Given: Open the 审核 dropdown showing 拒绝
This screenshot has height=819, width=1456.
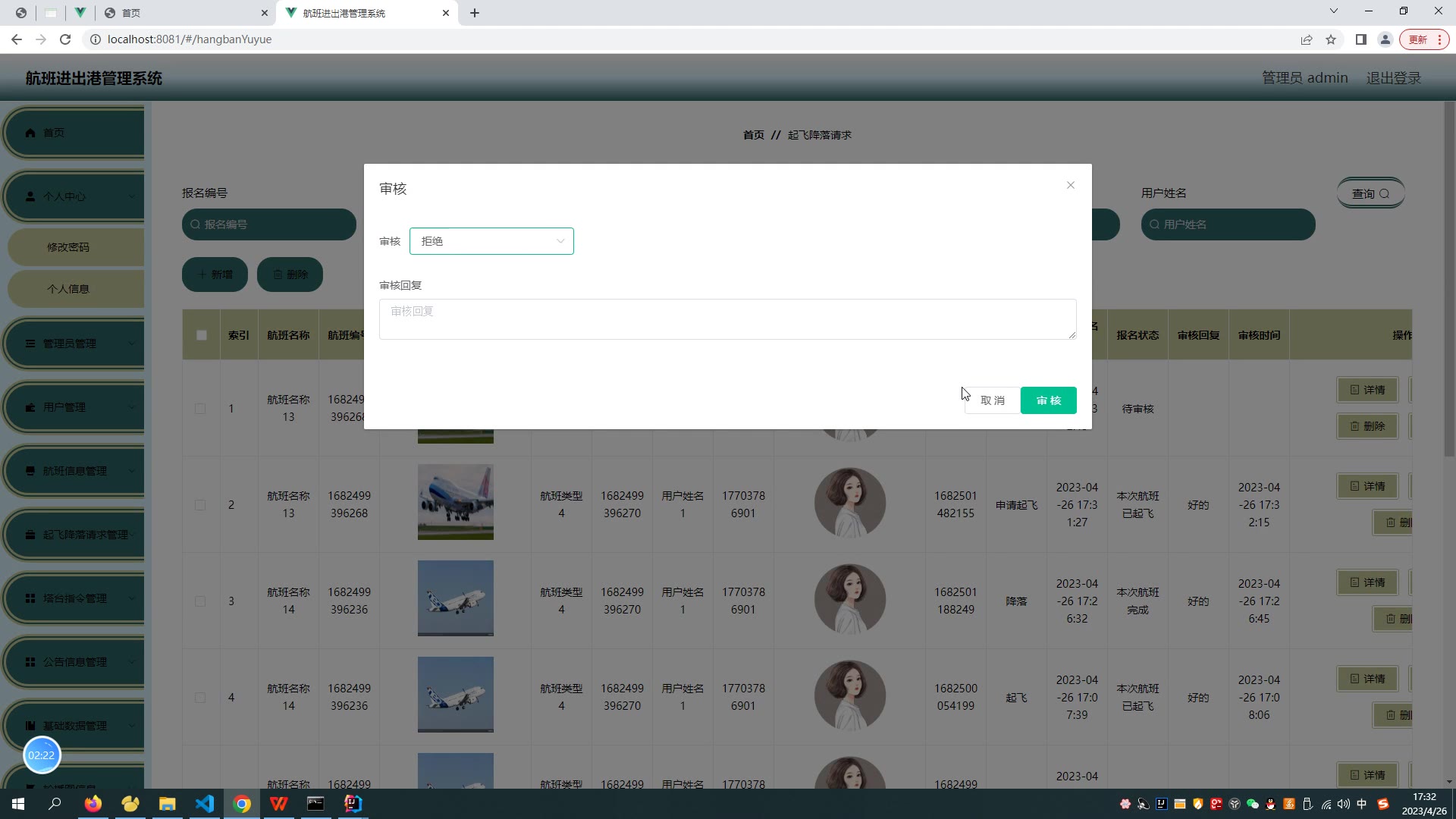Looking at the screenshot, I should coord(491,241).
